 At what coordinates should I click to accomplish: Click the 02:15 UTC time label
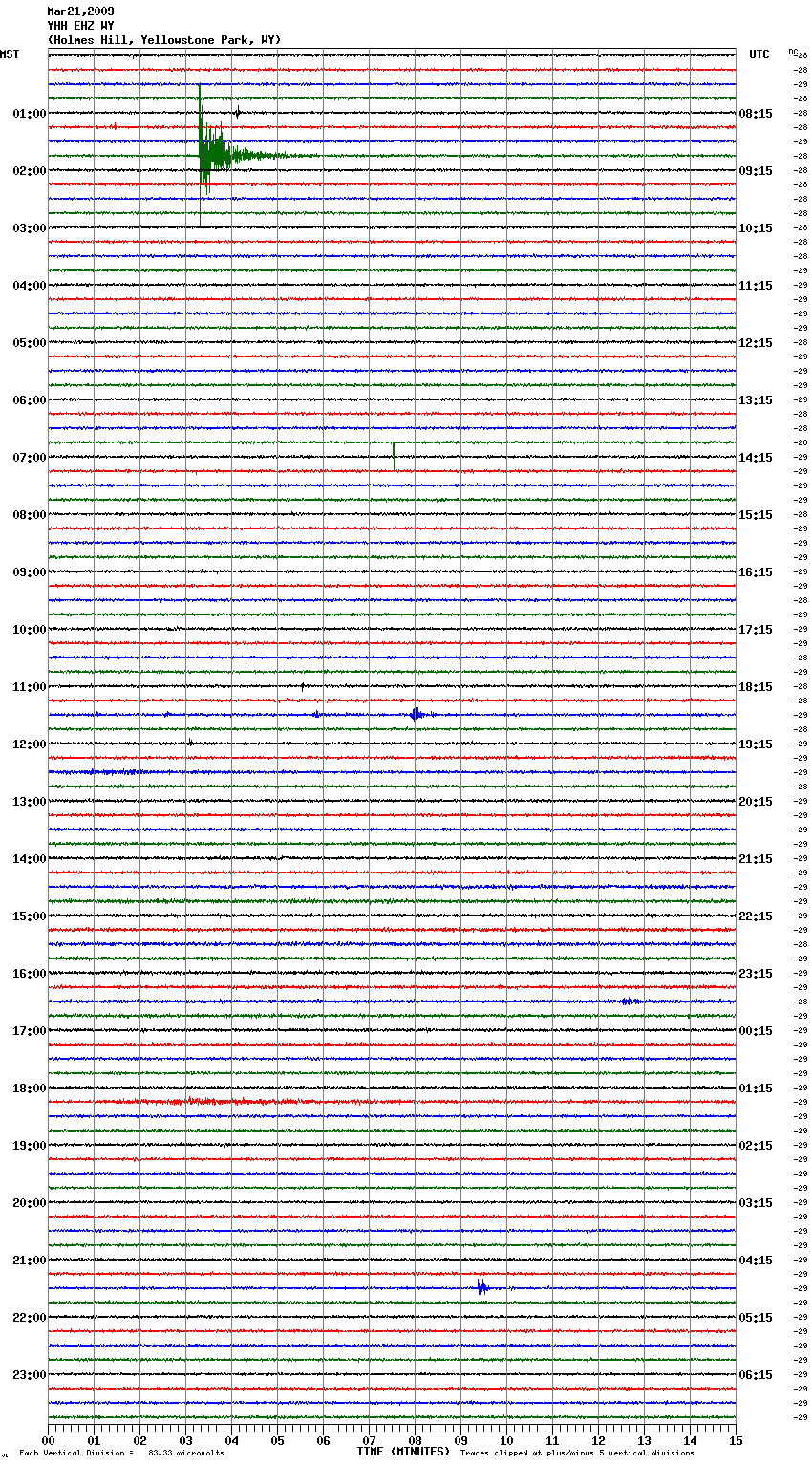756,1146
